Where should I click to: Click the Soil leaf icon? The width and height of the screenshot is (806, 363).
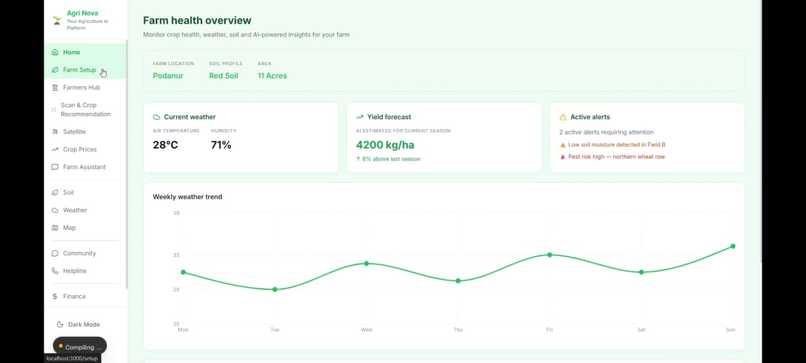pos(54,192)
